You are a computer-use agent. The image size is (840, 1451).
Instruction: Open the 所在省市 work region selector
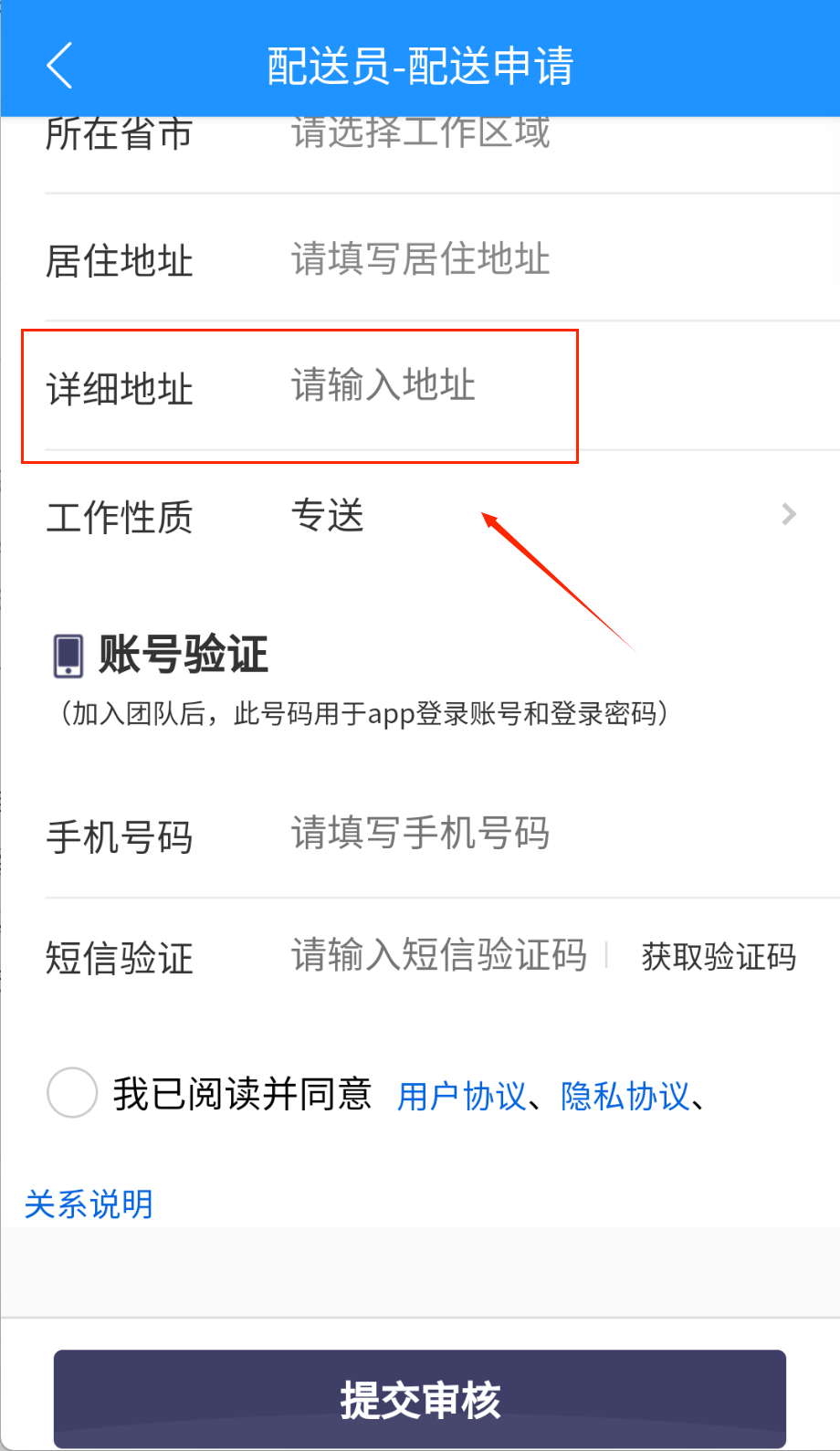420,133
